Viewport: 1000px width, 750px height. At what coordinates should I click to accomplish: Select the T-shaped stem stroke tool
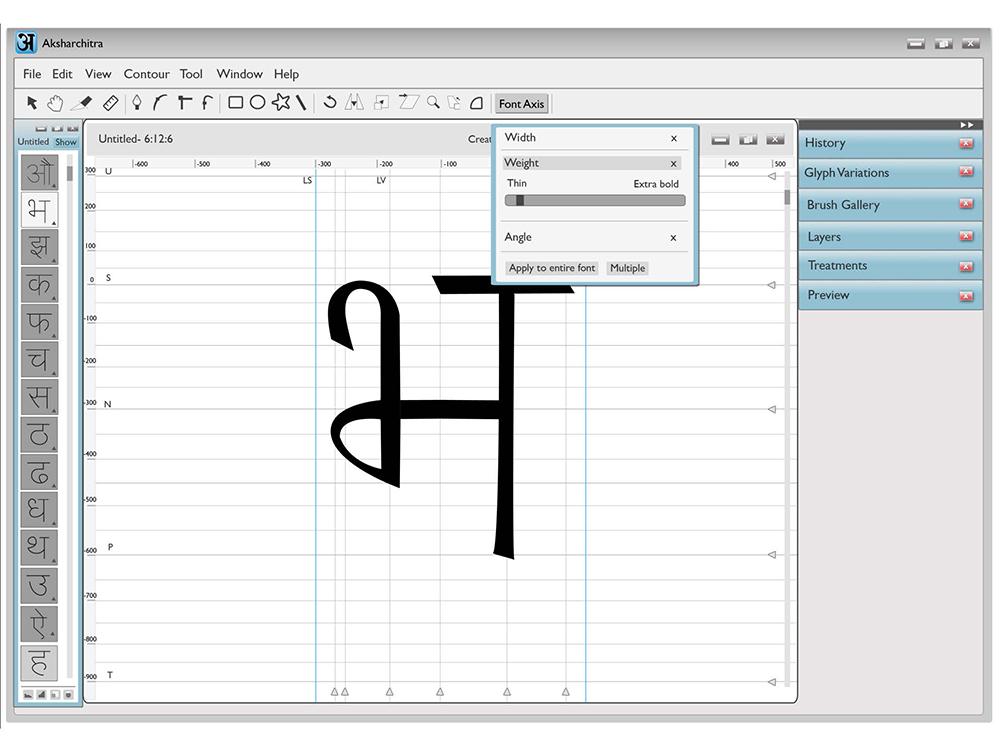(x=184, y=103)
